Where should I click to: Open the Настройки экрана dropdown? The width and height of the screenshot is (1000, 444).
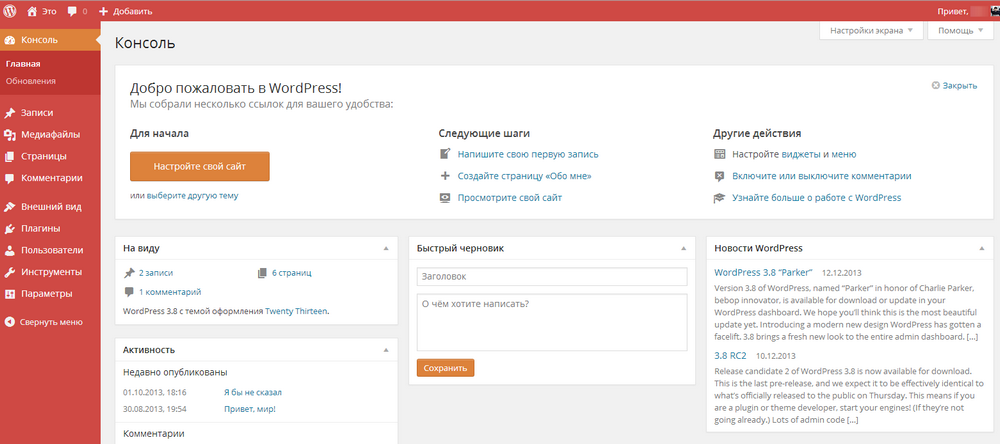[x=871, y=30]
